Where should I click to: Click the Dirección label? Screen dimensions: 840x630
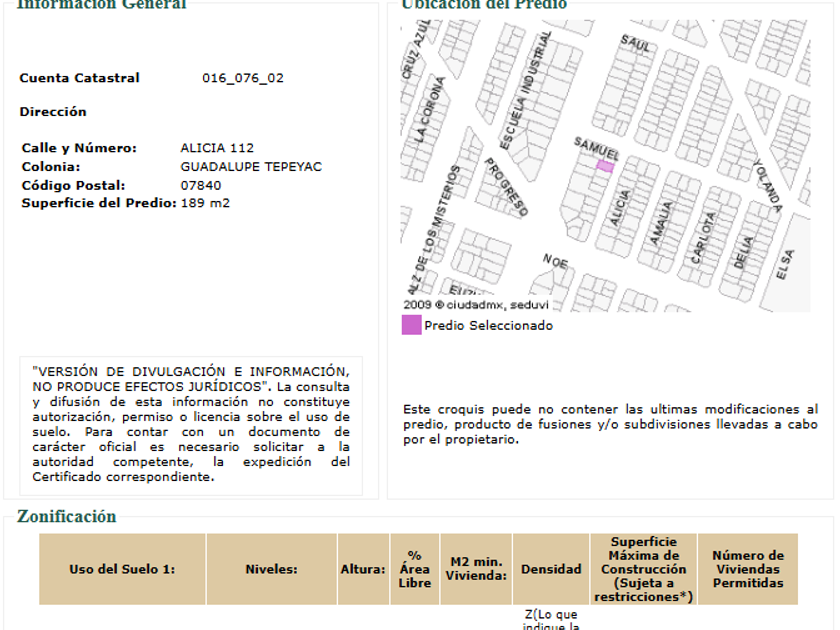(53, 112)
